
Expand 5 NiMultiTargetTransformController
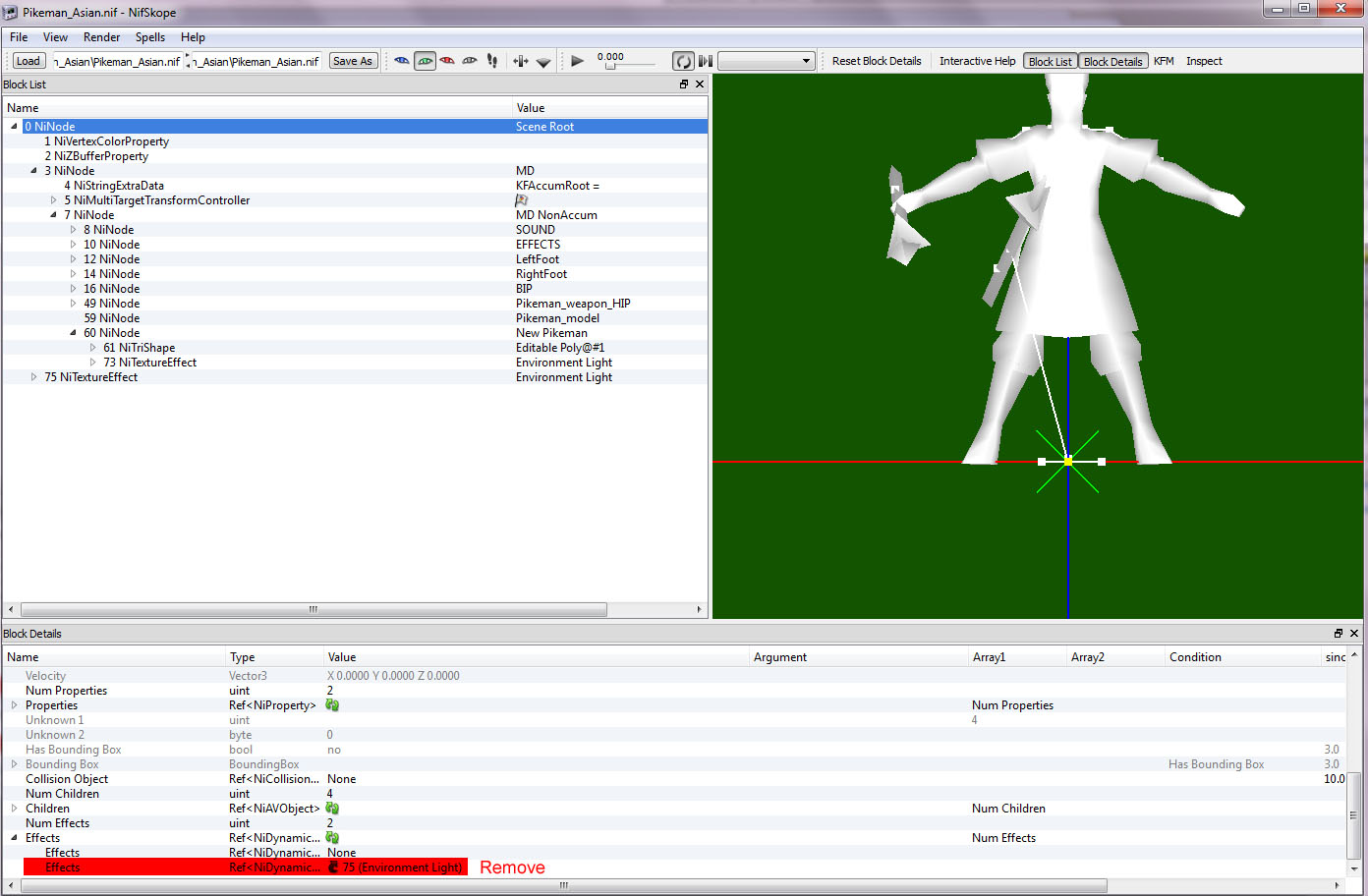(x=53, y=200)
